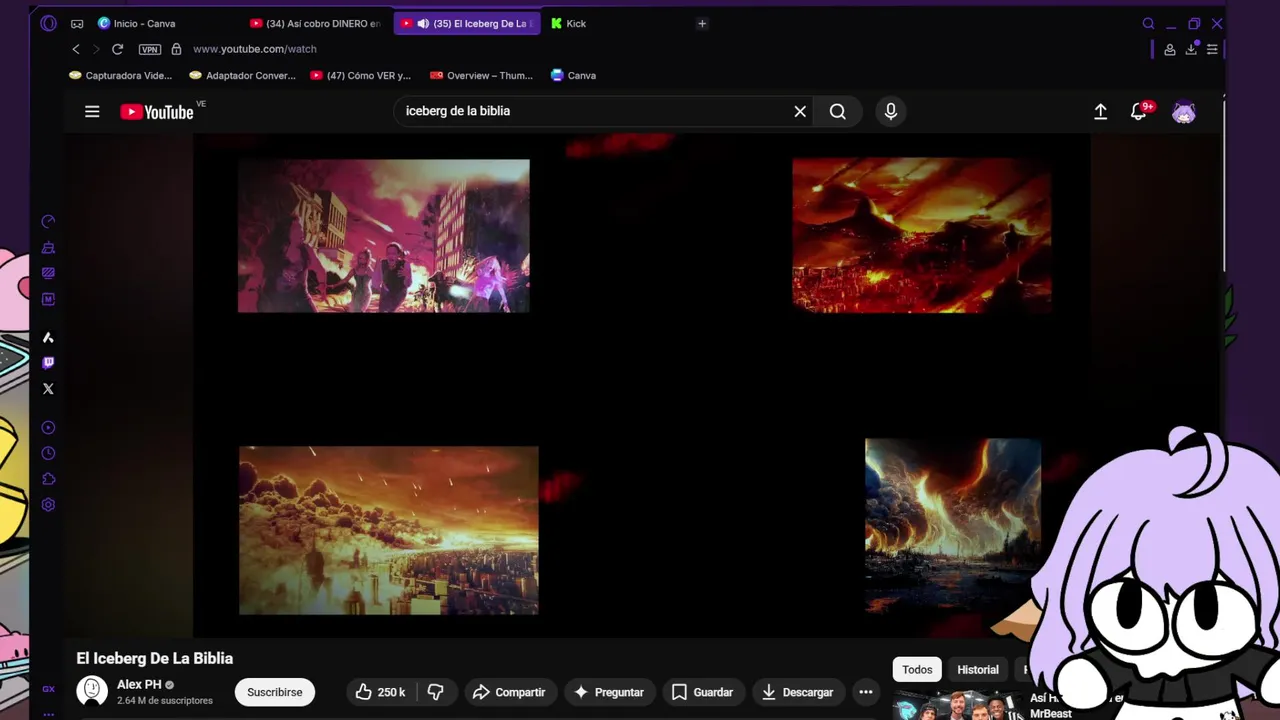The width and height of the screenshot is (1280, 720).
Task: Open the Alex PH channel avatar
Action: click(92, 691)
